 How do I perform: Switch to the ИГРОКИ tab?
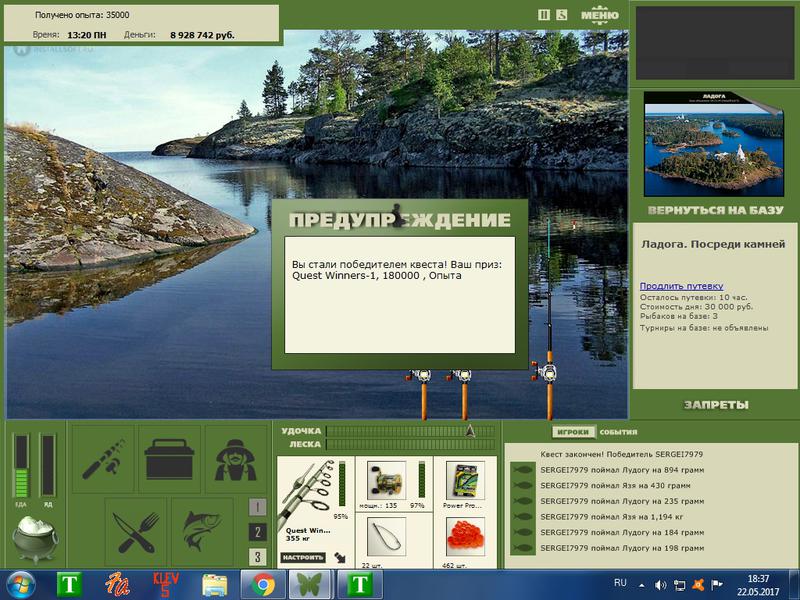click(x=573, y=432)
